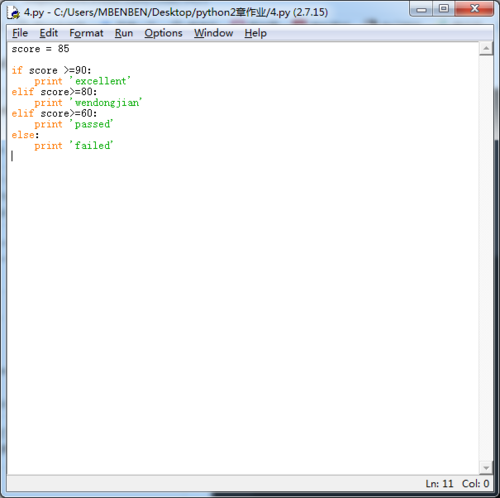Click the 'elif score>=80:' line
The width and height of the screenshot is (500, 498).
coord(54,92)
